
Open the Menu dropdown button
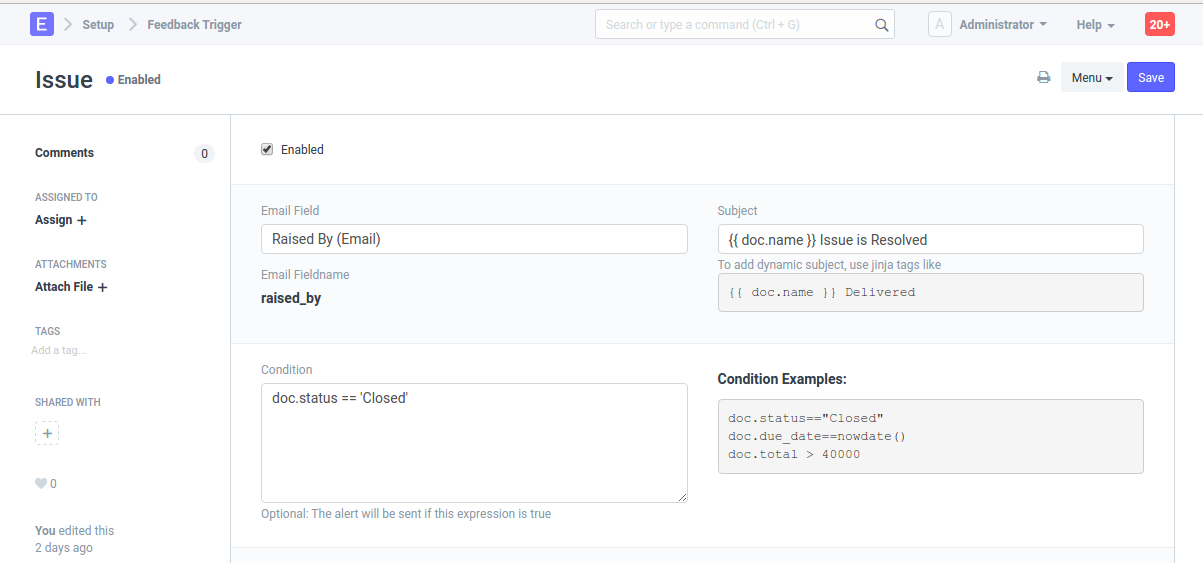(x=1091, y=78)
